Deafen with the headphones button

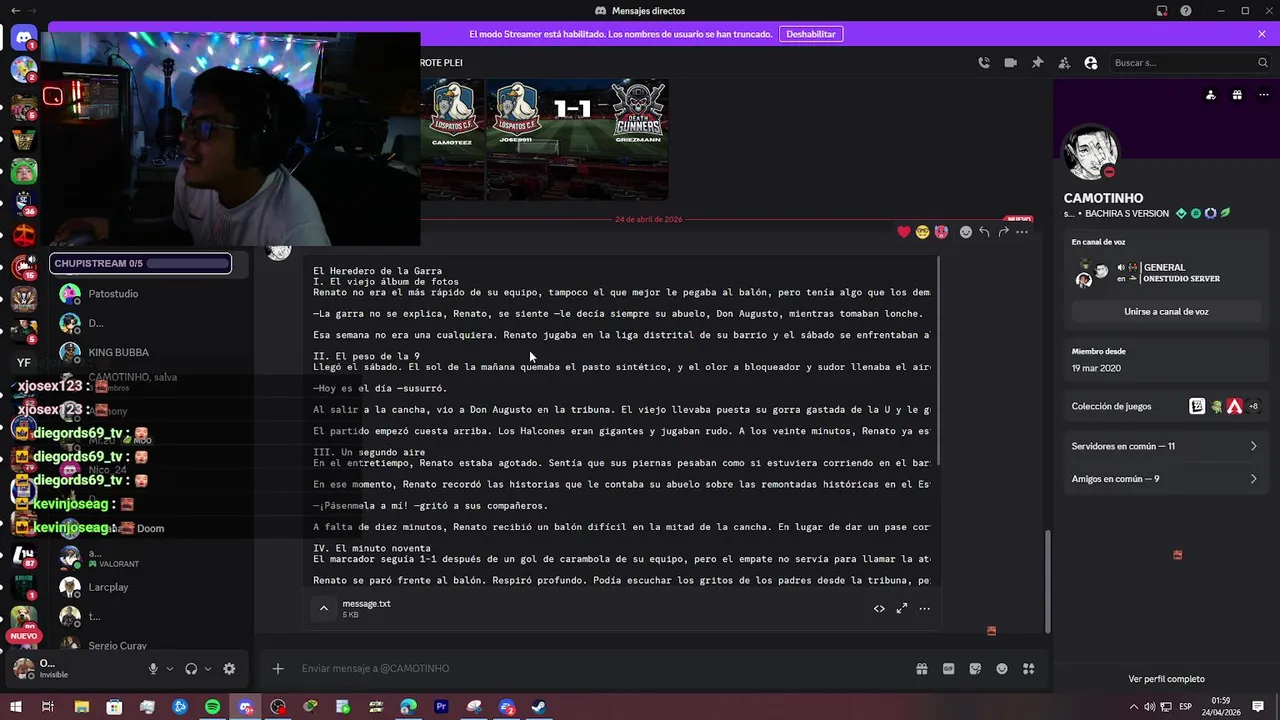[x=191, y=669]
